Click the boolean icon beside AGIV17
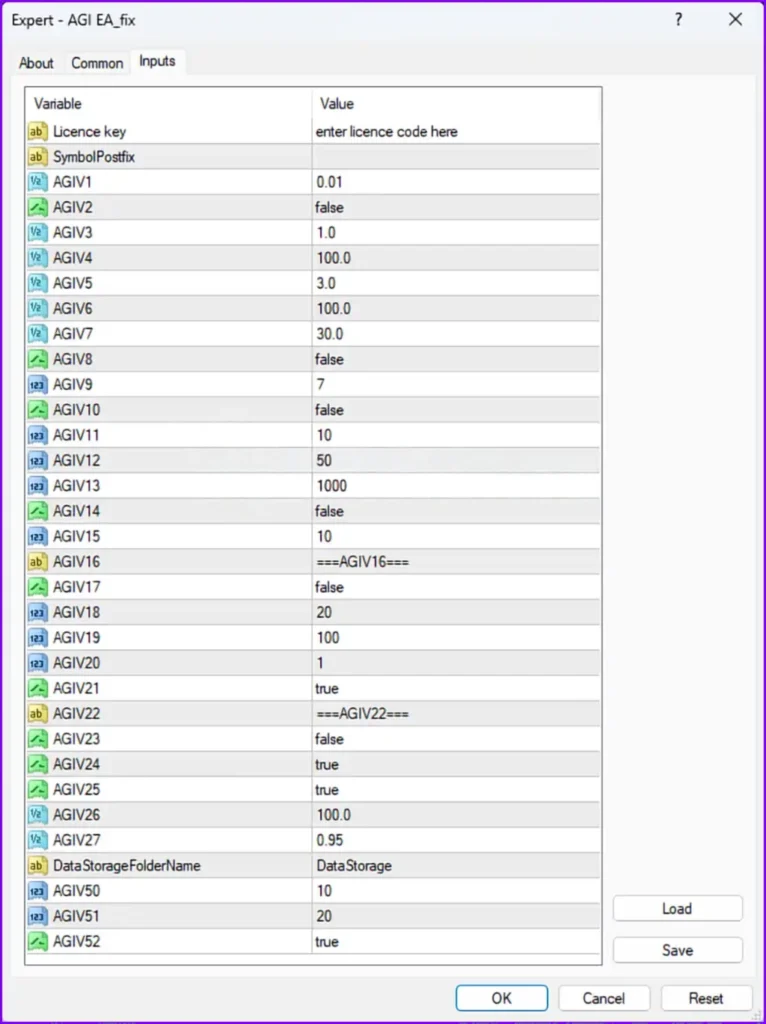 (x=38, y=587)
